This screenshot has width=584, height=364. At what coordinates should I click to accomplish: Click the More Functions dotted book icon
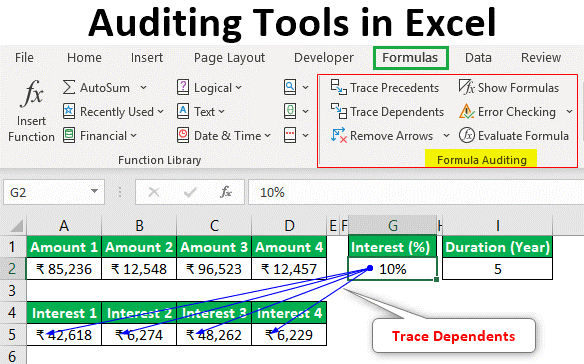click(290, 136)
